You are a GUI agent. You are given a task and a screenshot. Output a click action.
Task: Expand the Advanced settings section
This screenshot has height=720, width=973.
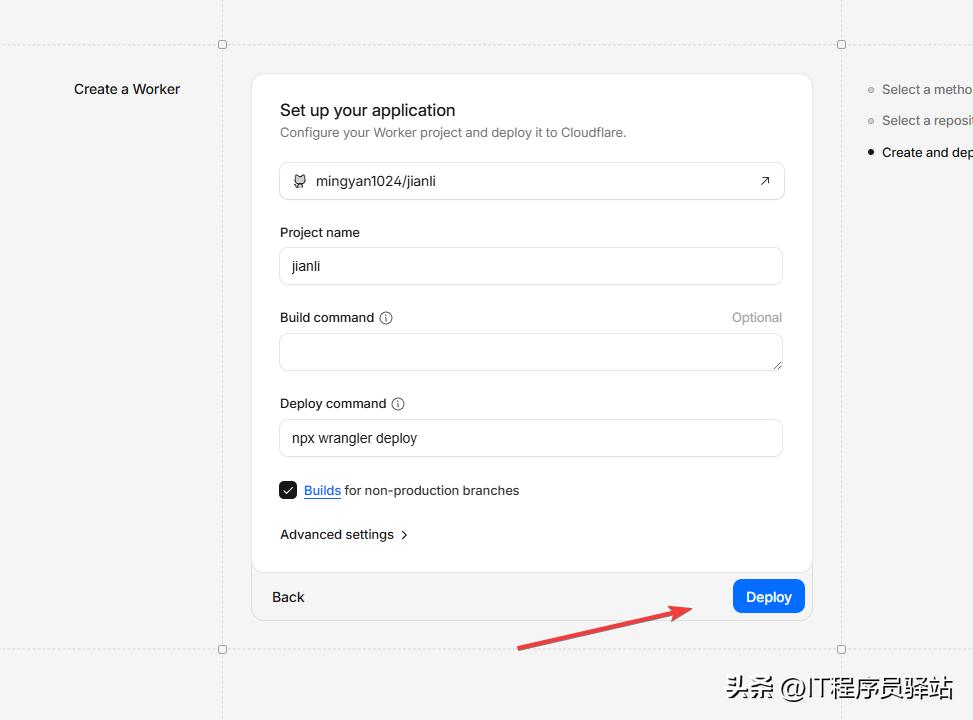point(337,535)
